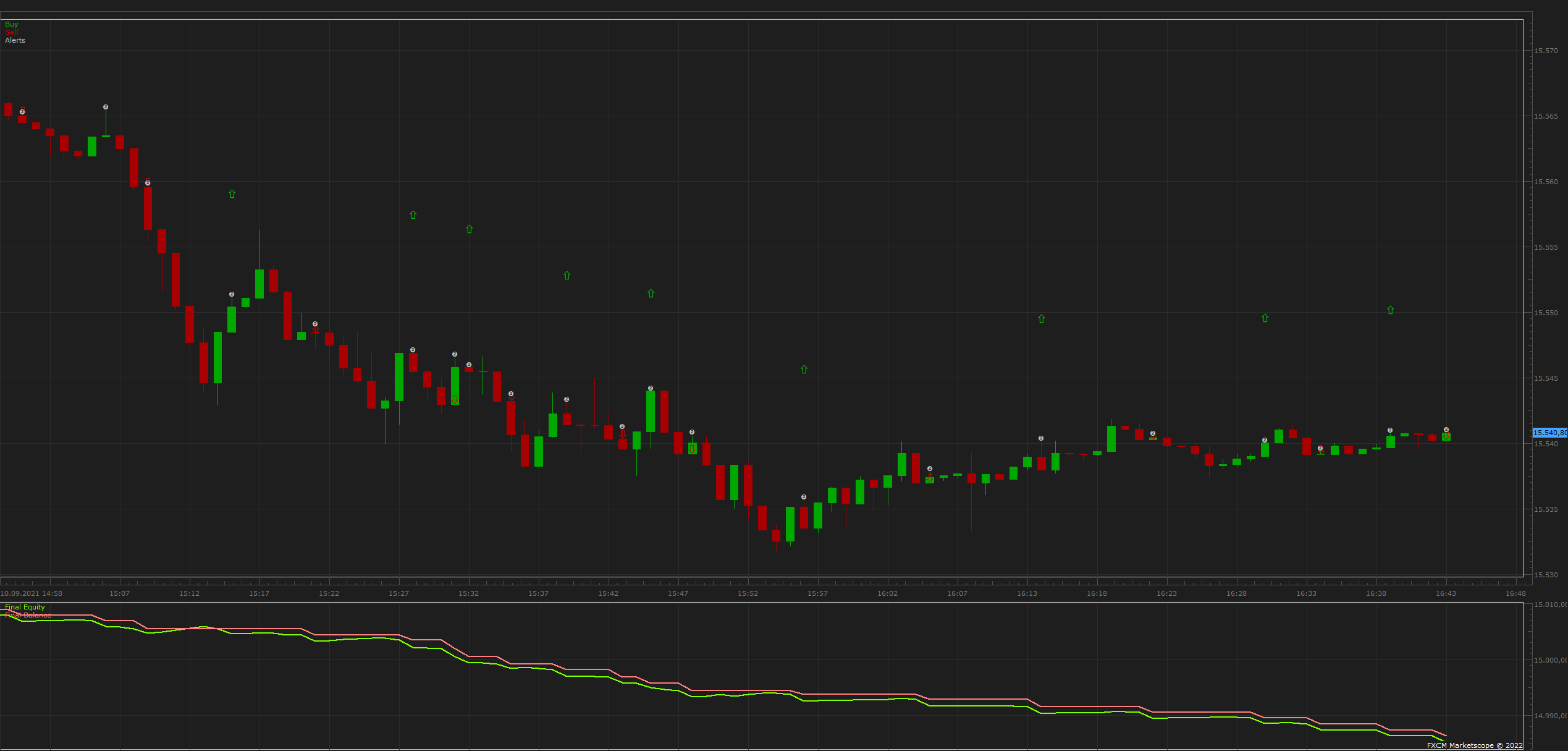Click the green buy arrow above the 15:28 candle
The width and height of the screenshot is (1568, 751).
click(413, 215)
